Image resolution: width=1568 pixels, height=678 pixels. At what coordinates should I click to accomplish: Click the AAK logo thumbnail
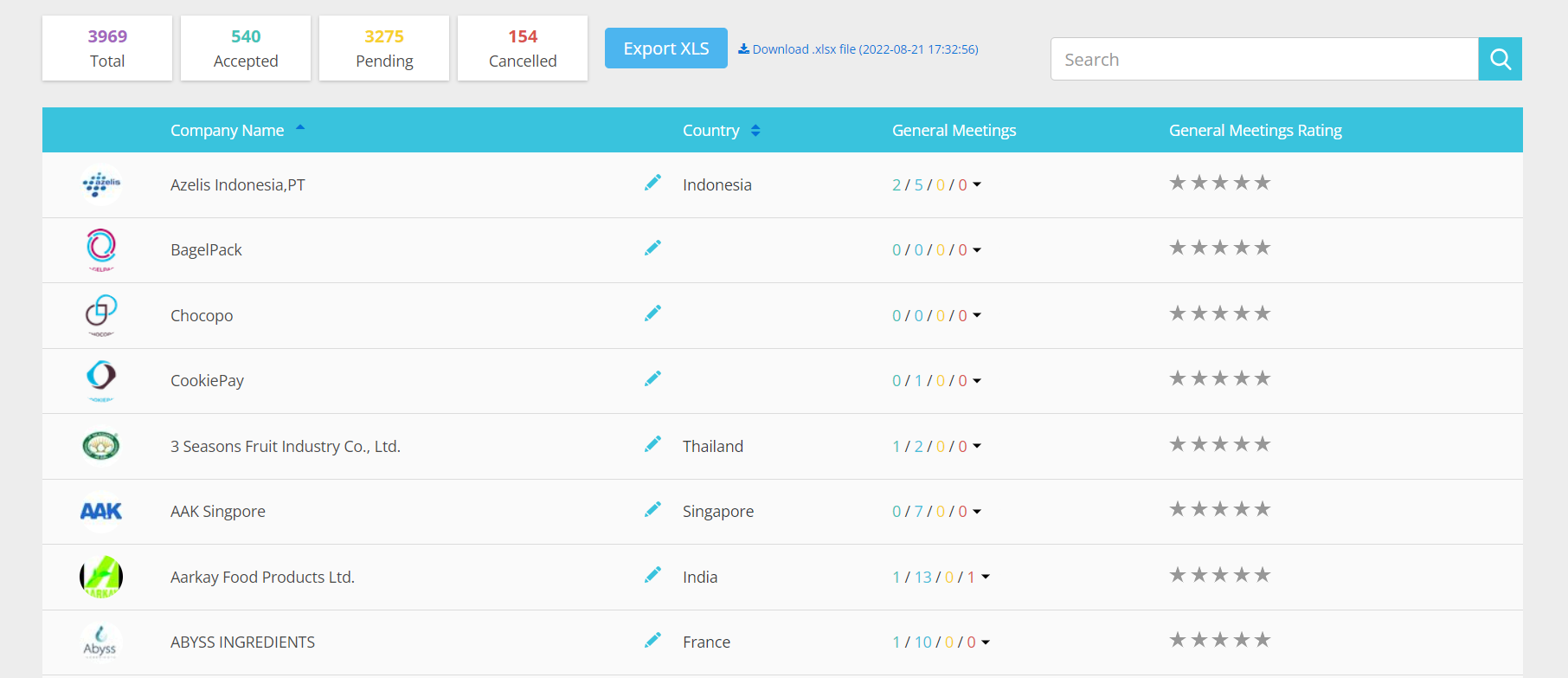click(101, 511)
